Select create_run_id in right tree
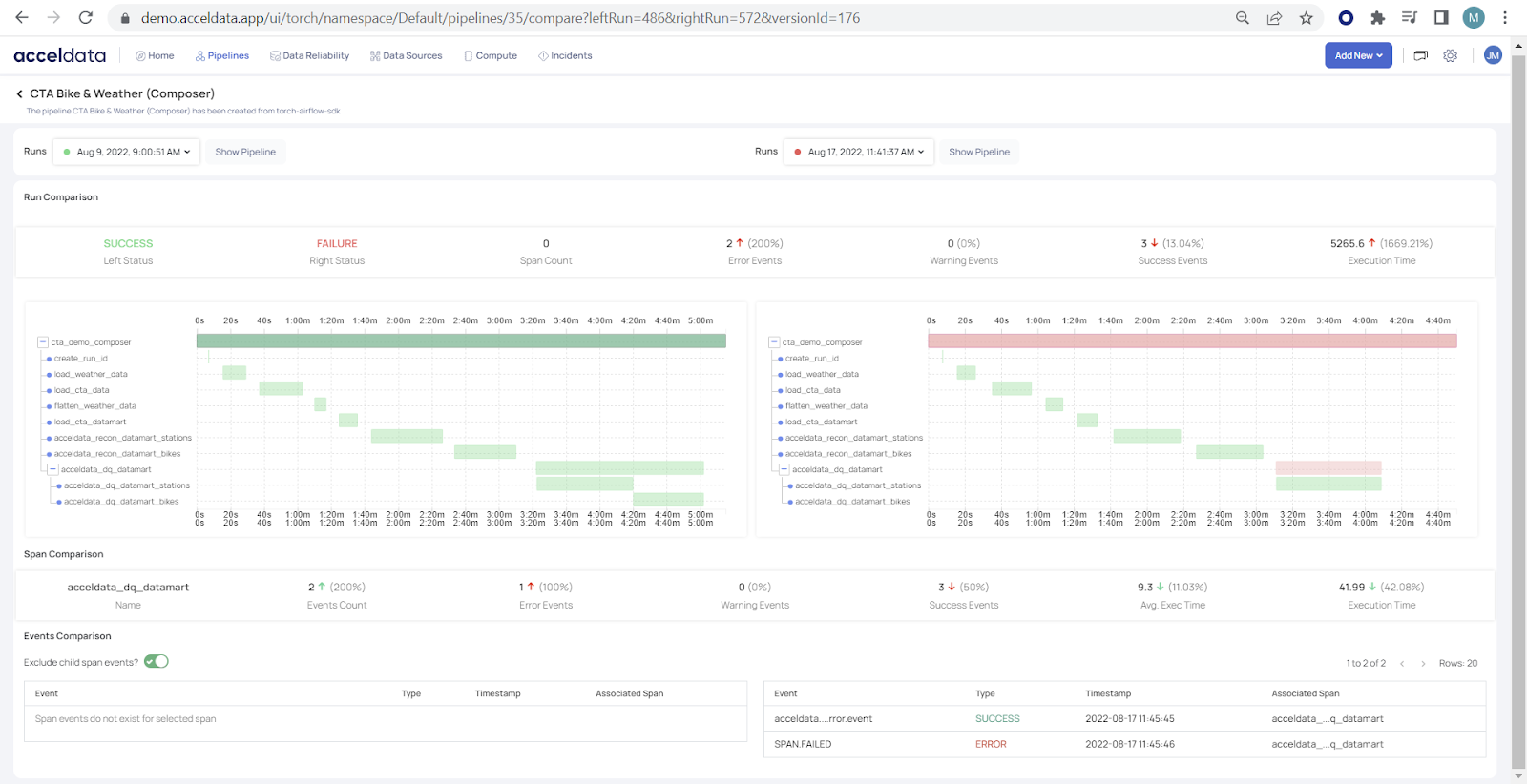Screen dimensions: 1527x784 coord(812,359)
